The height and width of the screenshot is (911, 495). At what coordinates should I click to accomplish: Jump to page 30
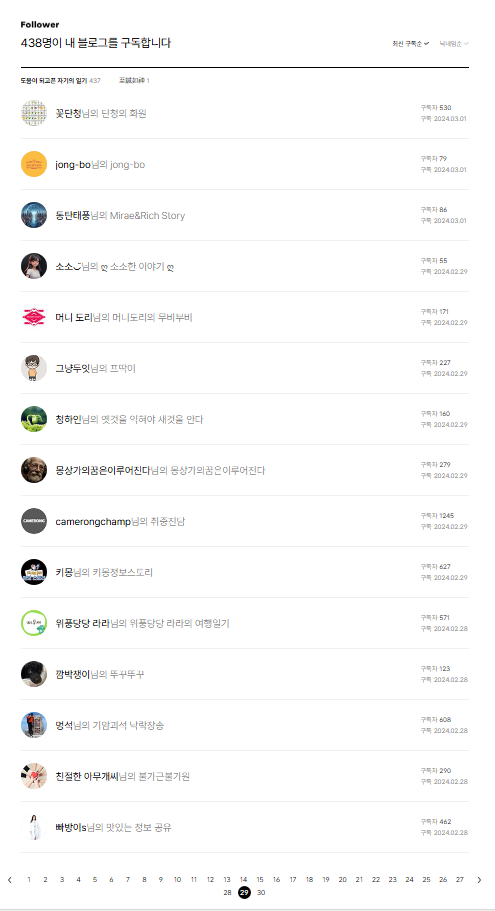point(261,892)
